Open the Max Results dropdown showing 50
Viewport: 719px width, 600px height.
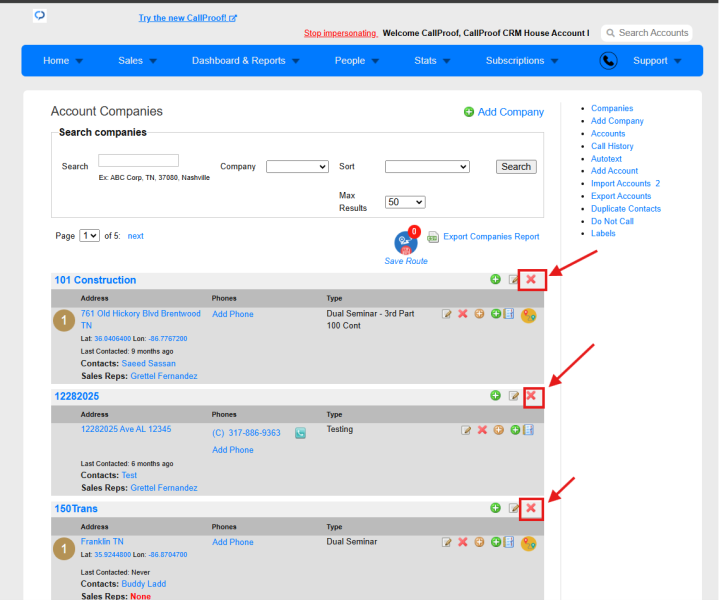(405, 202)
